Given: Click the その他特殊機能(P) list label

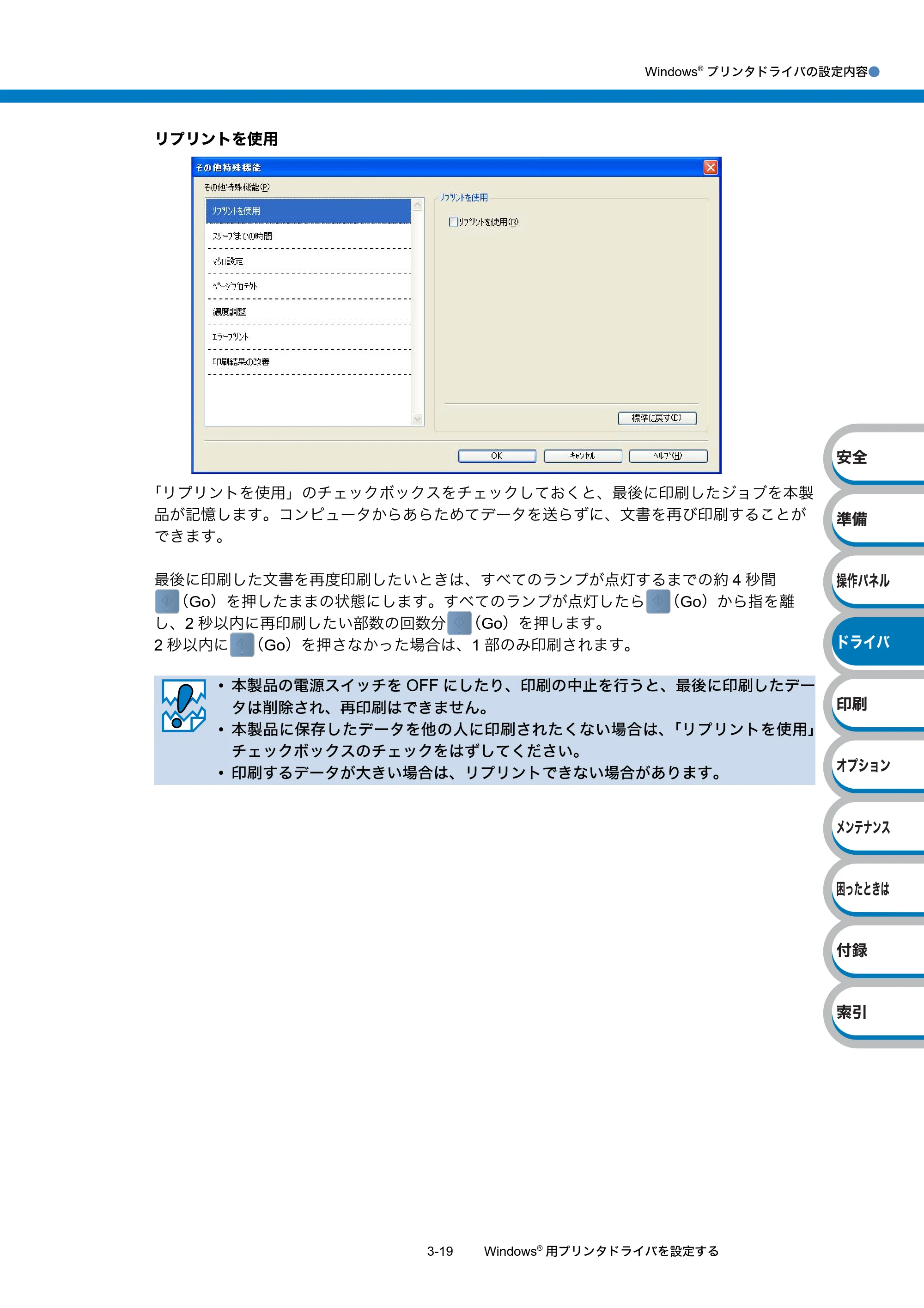Looking at the screenshot, I should pos(237,187).
